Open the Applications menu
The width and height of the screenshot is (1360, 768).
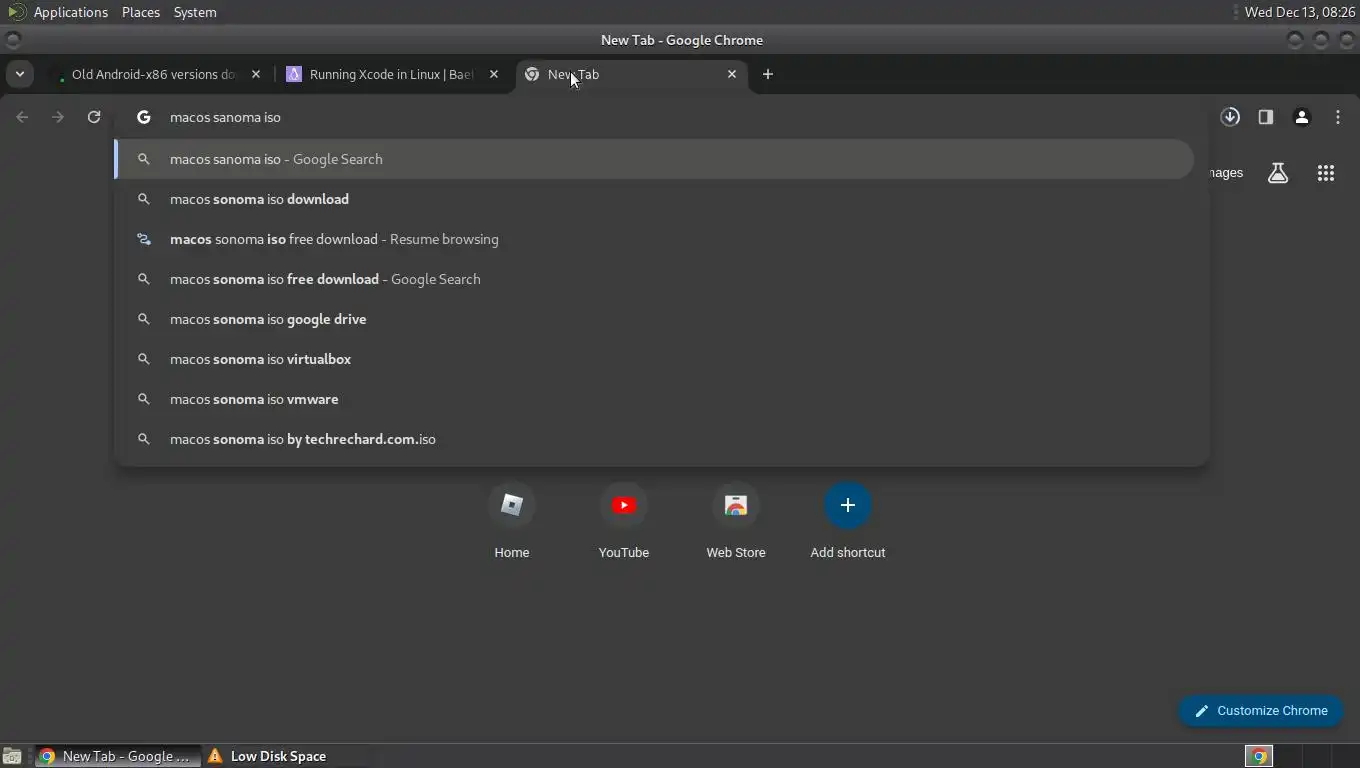coord(70,12)
